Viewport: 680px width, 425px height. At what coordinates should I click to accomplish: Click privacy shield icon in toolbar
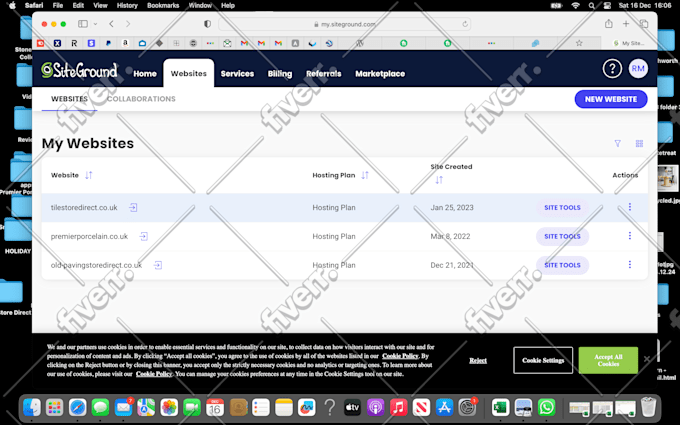pyautogui.click(x=207, y=24)
